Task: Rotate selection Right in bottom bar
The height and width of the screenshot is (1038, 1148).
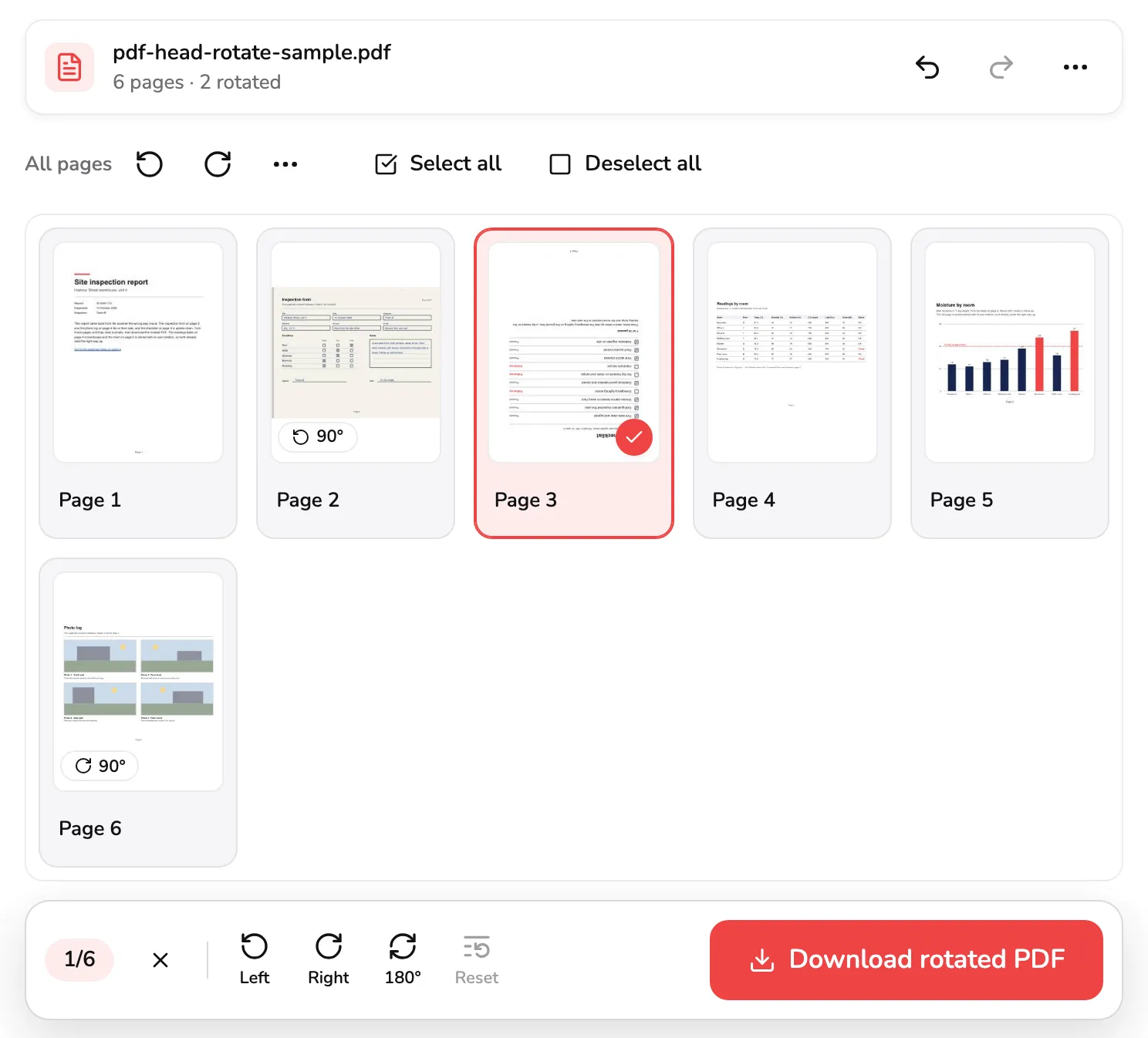Action: point(329,959)
